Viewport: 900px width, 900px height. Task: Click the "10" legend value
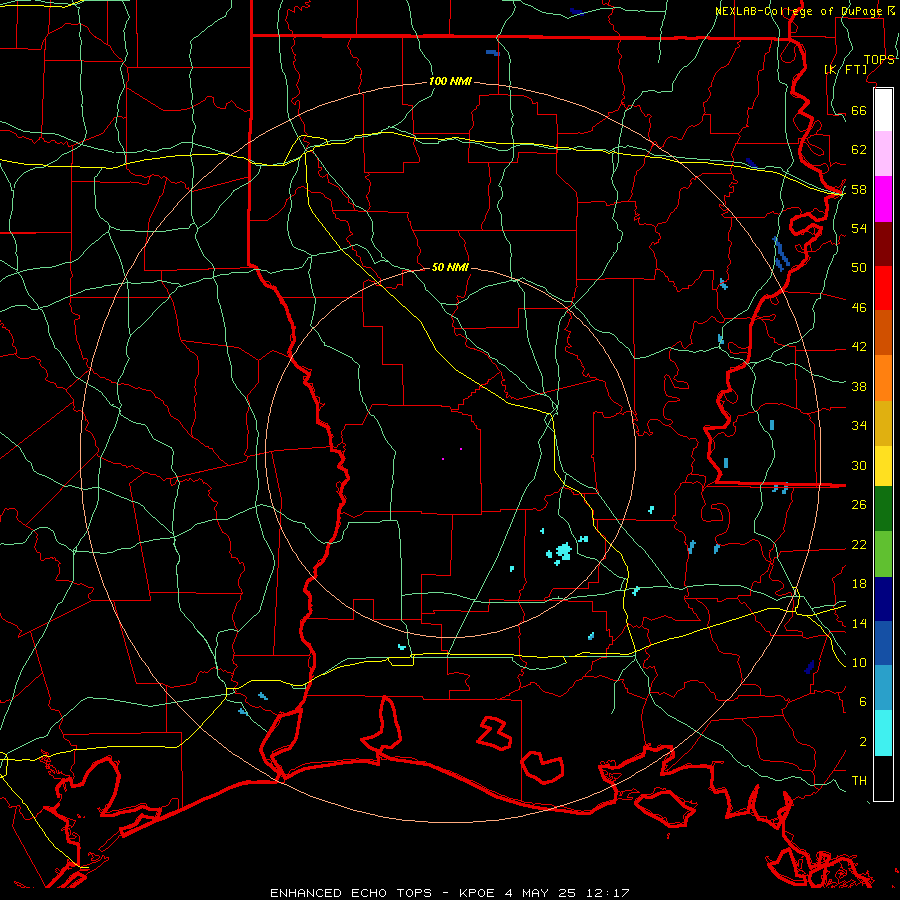click(x=859, y=662)
